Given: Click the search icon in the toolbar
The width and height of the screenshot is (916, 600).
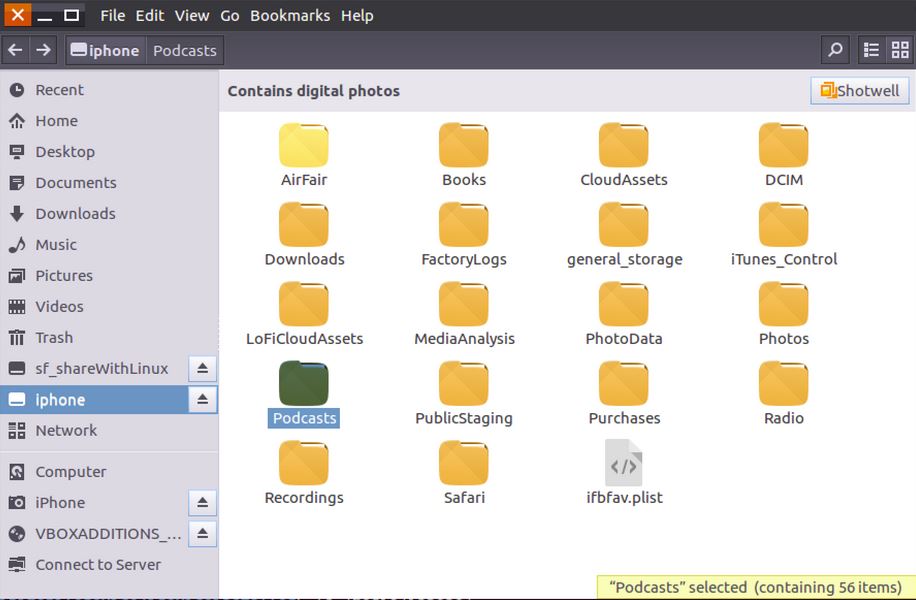Looking at the screenshot, I should [835, 49].
